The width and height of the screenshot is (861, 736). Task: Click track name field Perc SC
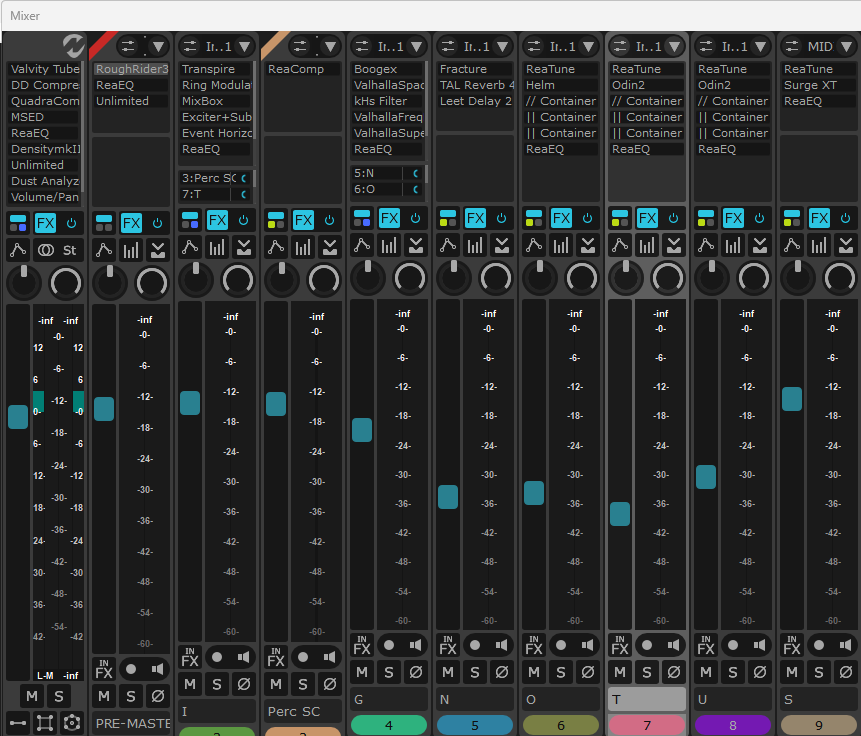click(303, 711)
